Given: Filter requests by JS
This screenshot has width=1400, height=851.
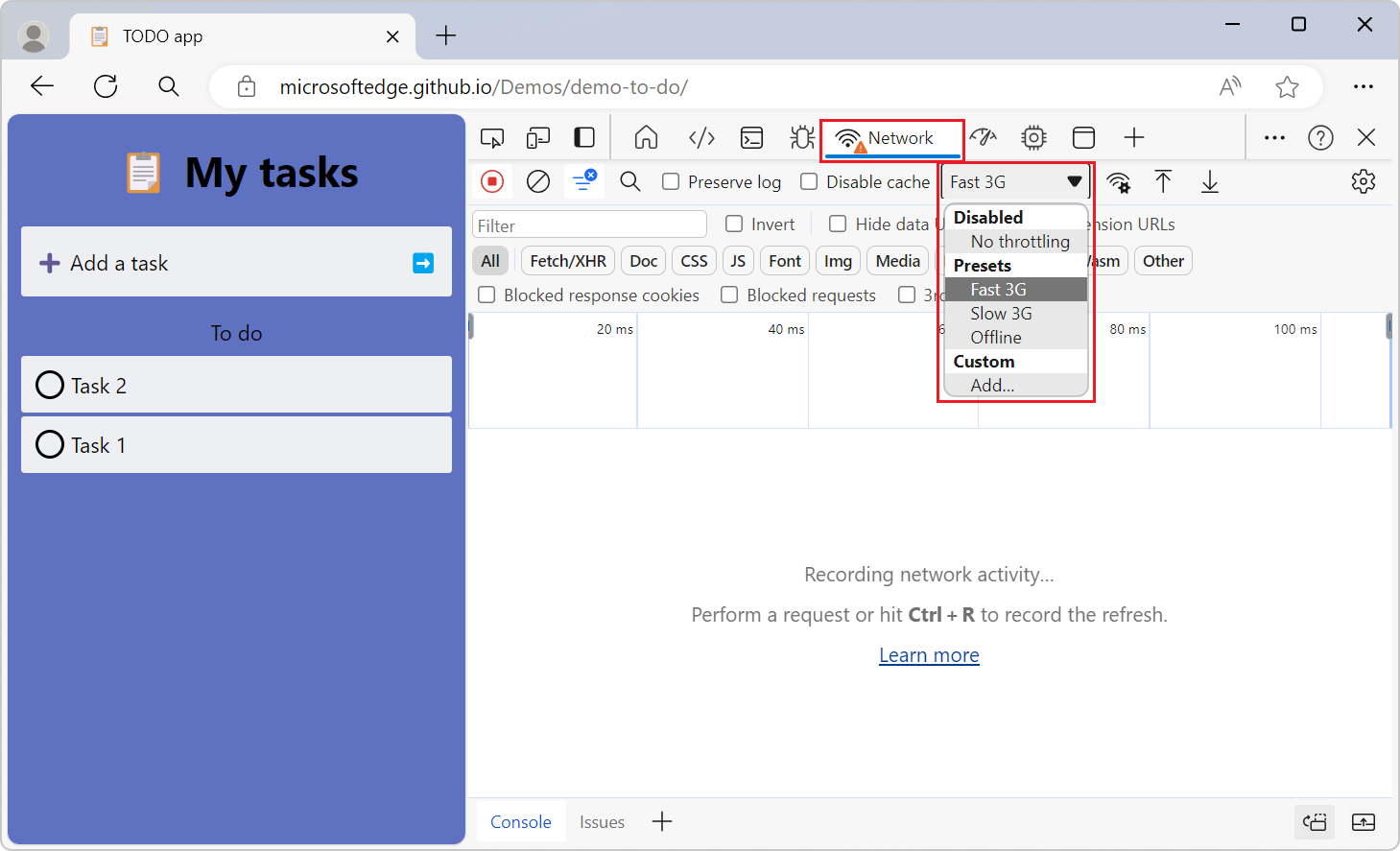Looking at the screenshot, I should 738,261.
